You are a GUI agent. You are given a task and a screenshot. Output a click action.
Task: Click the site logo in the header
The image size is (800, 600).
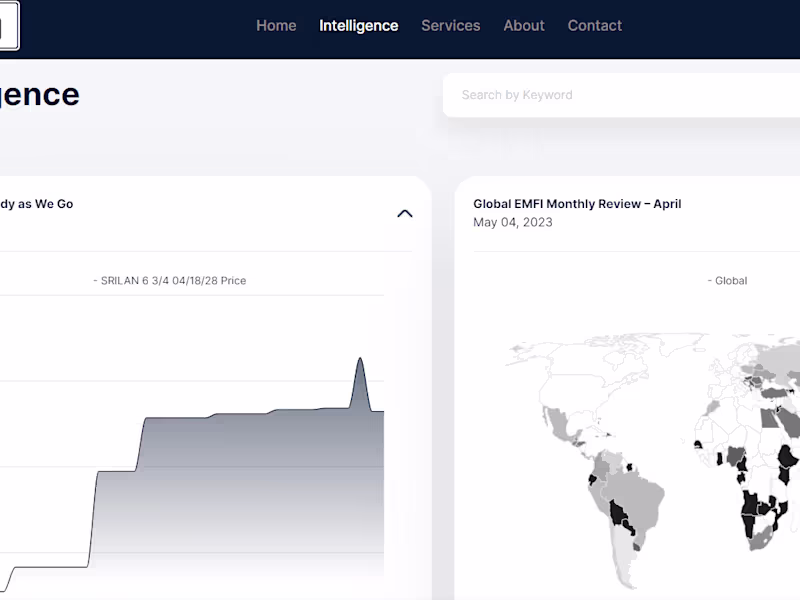click(x=8, y=27)
